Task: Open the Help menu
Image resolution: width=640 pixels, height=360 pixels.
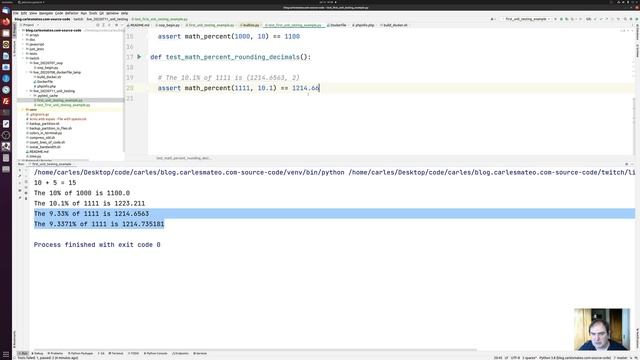Action: coord(124,13)
